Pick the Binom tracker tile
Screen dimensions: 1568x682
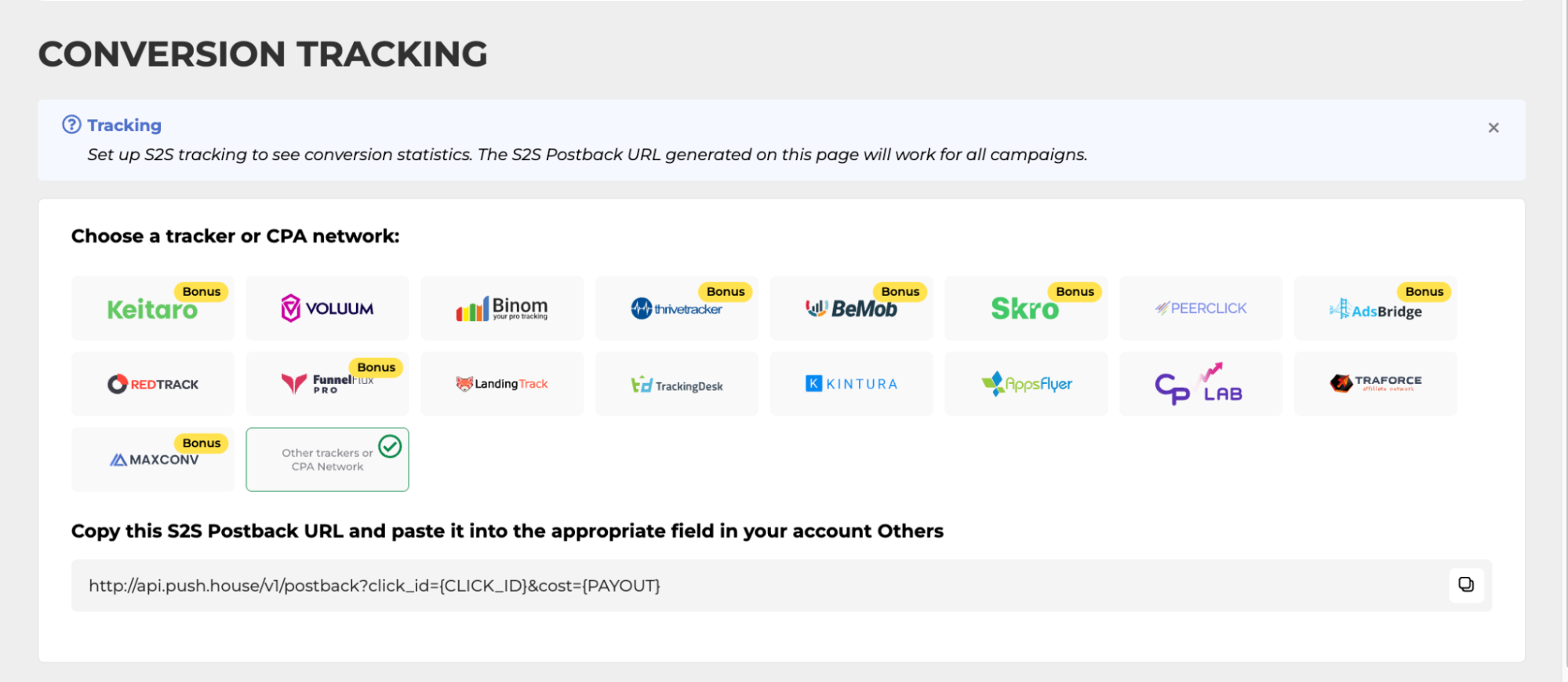502,308
